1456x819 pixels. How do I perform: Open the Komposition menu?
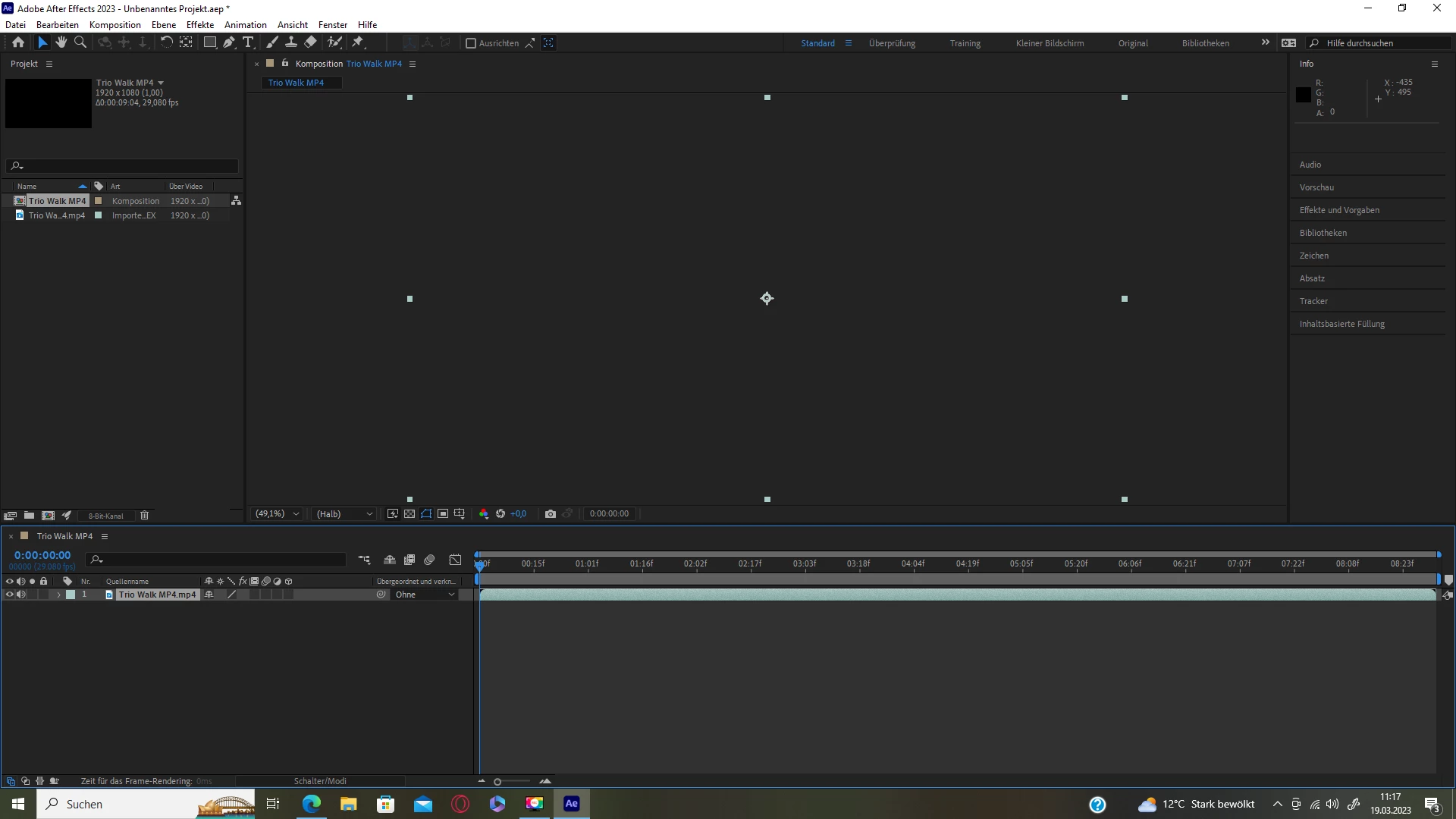pyautogui.click(x=115, y=25)
